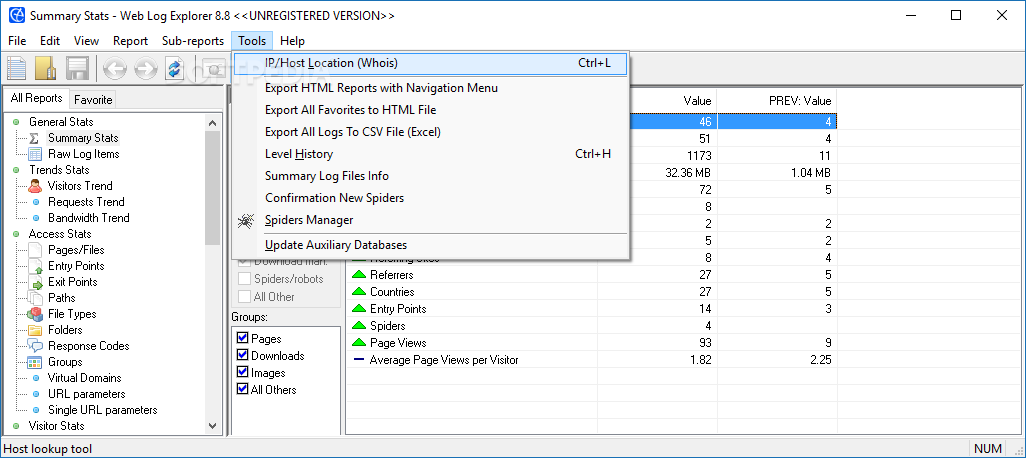1026x458 pixels.
Task: Collapse the Trends Stats tree group
Action: [x=16, y=170]
